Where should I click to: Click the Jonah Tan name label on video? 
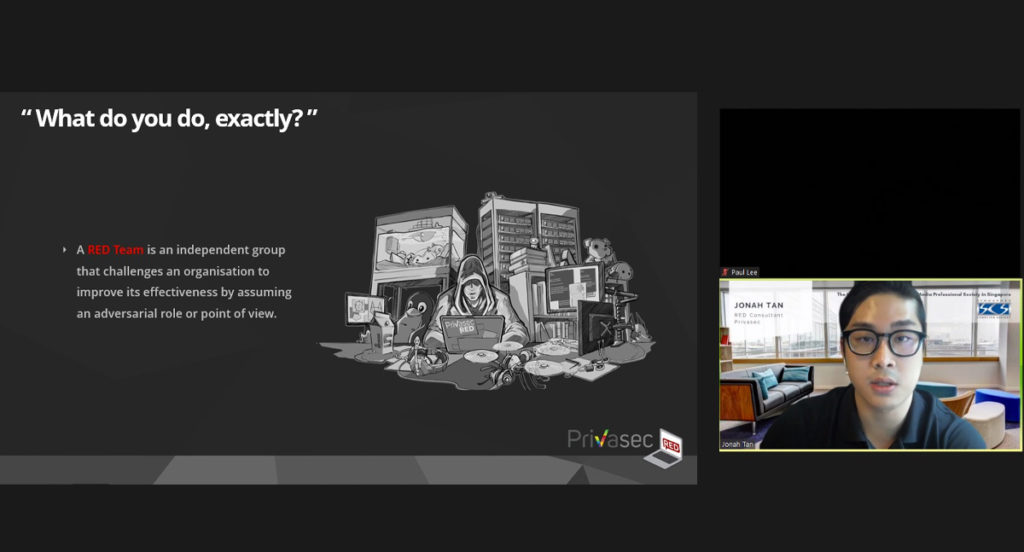pyautogui.click(x=737, y=444)
